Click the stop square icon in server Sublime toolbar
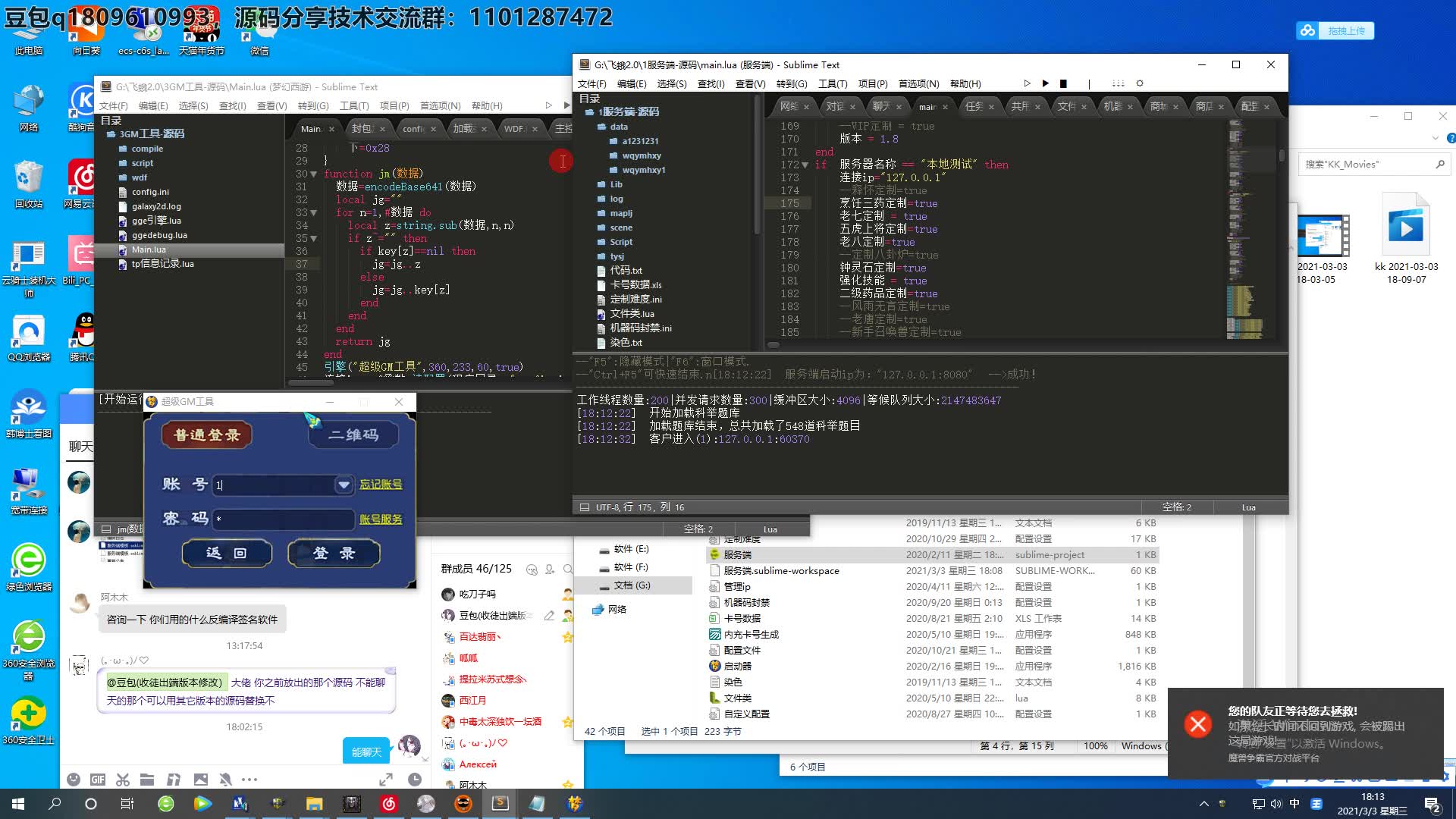The width and height of the screenshot is (1456, 819). (1063, 83)
